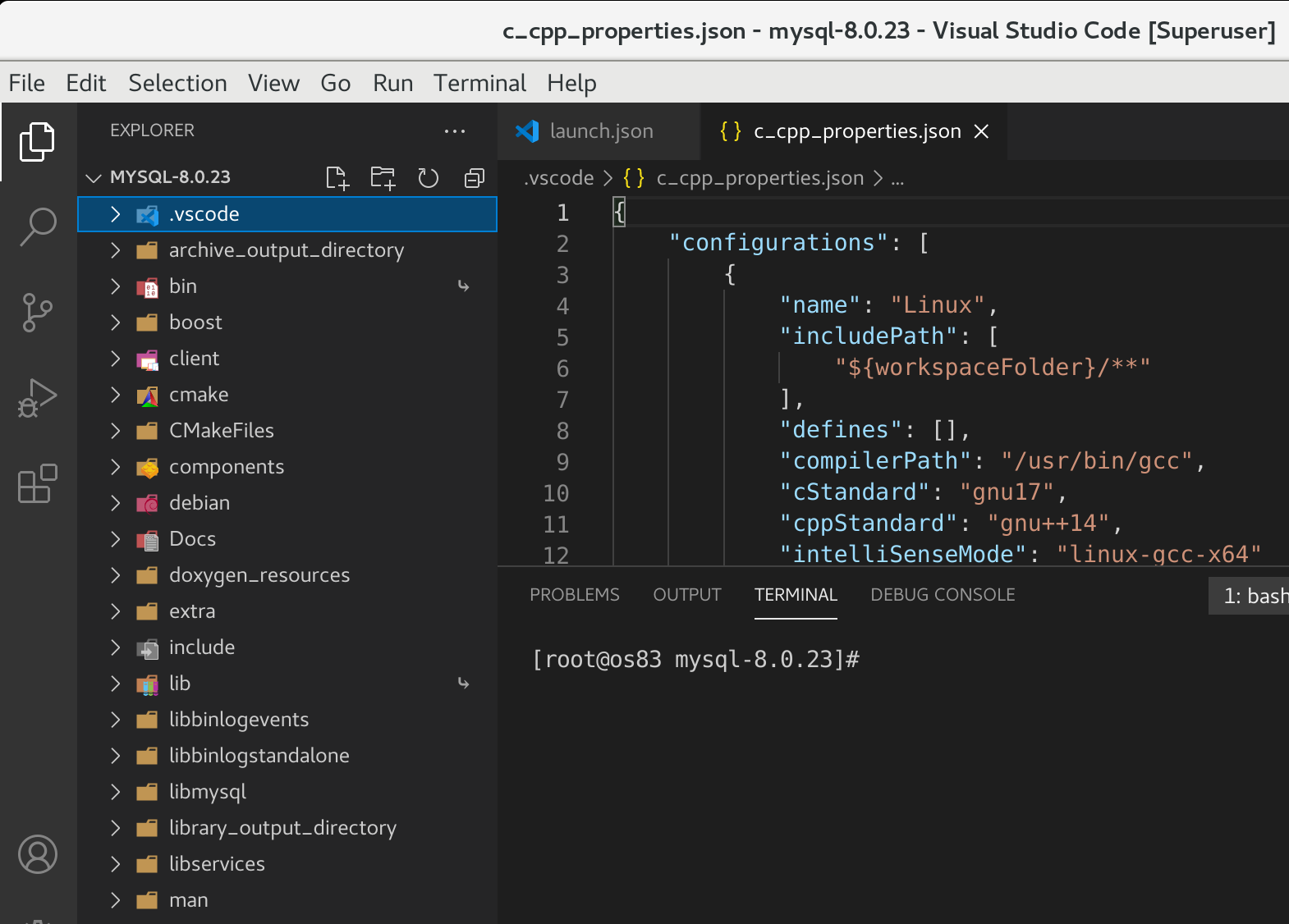1289x924 pixels.
Task: Open the View menu
Action: pyautogui.click(x=274, y=83)
